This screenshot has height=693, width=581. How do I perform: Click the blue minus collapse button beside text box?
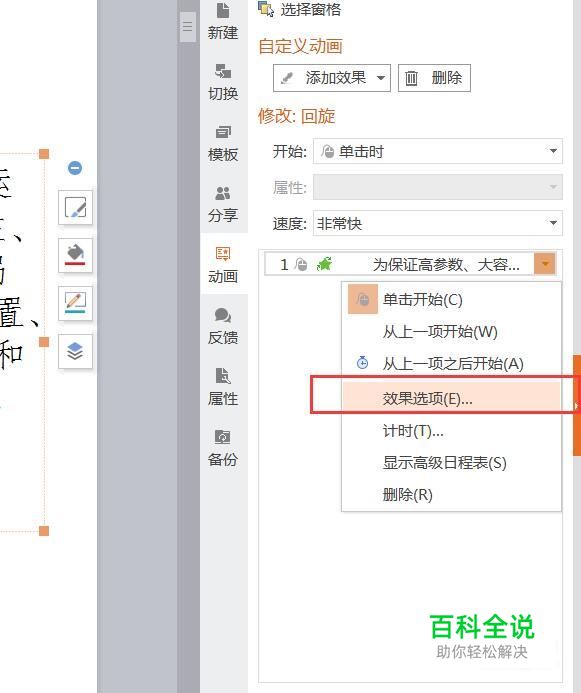[x=75, y=168]
